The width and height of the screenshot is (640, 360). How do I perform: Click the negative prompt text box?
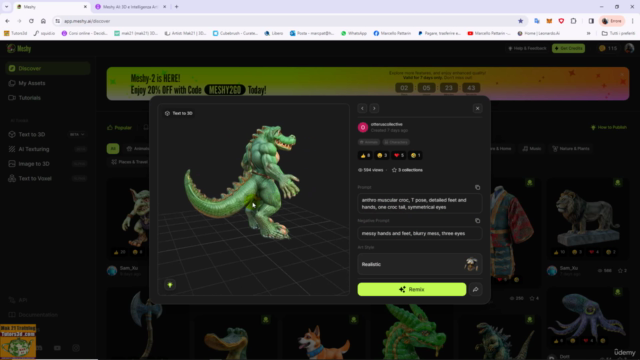coord(420,233)
